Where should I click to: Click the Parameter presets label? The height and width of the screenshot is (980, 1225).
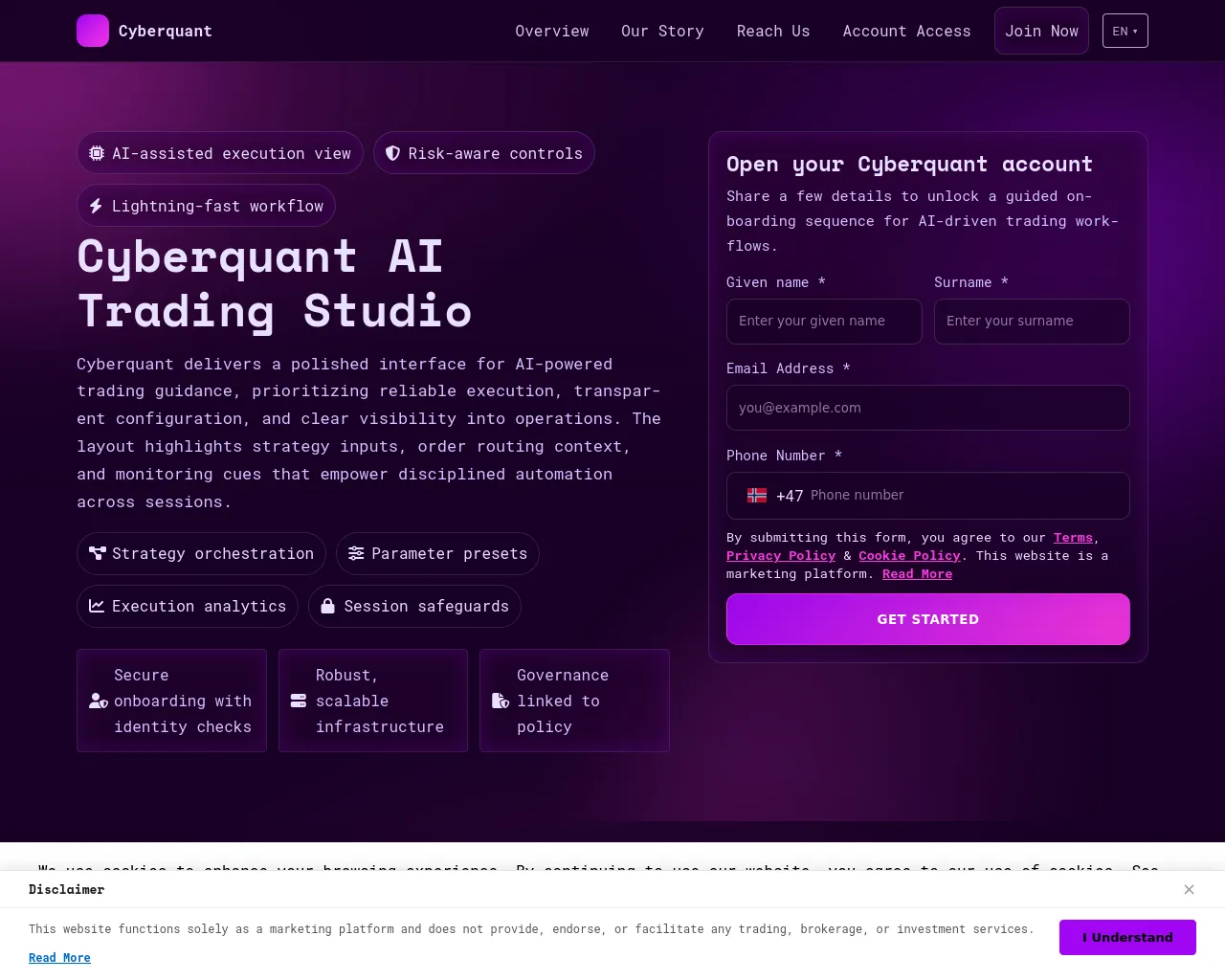(449, 553)
